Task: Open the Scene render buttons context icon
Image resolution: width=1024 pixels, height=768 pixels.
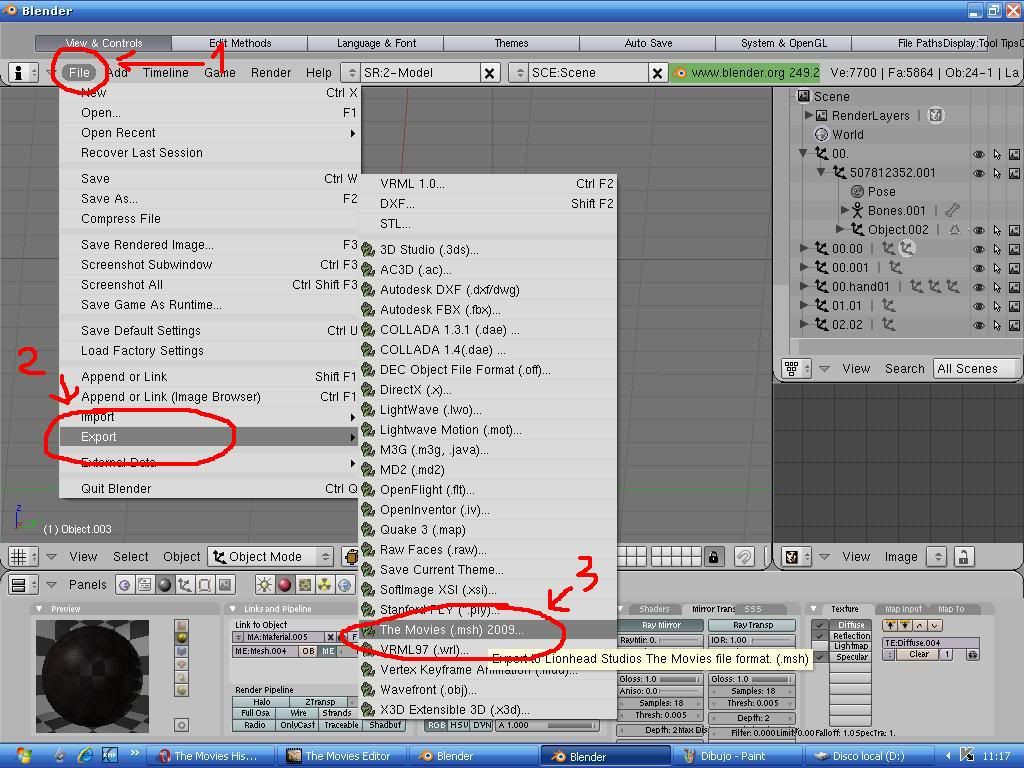Action: pos(225,584)
